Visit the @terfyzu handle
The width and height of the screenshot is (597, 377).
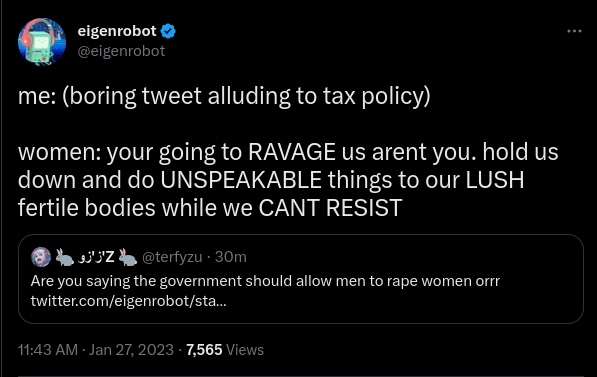coord(172,257)
